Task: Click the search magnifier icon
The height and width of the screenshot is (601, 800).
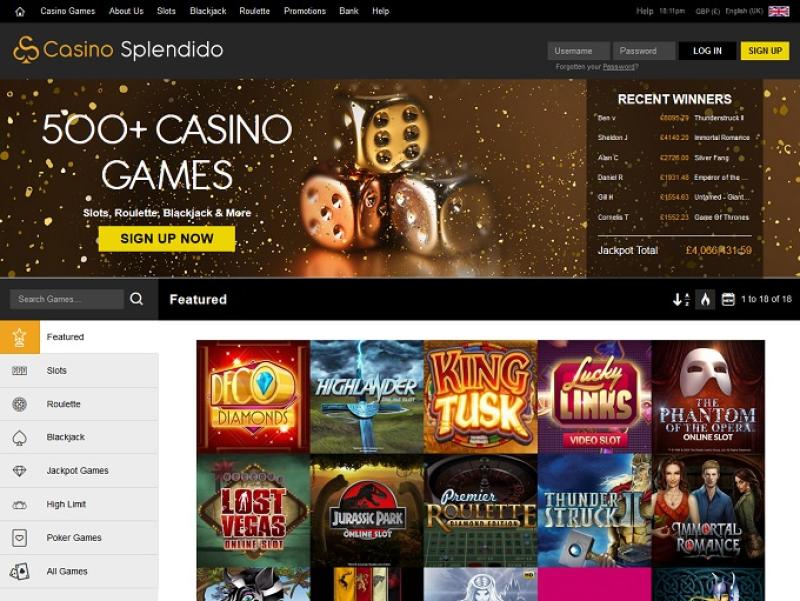Action: point(136,299)
